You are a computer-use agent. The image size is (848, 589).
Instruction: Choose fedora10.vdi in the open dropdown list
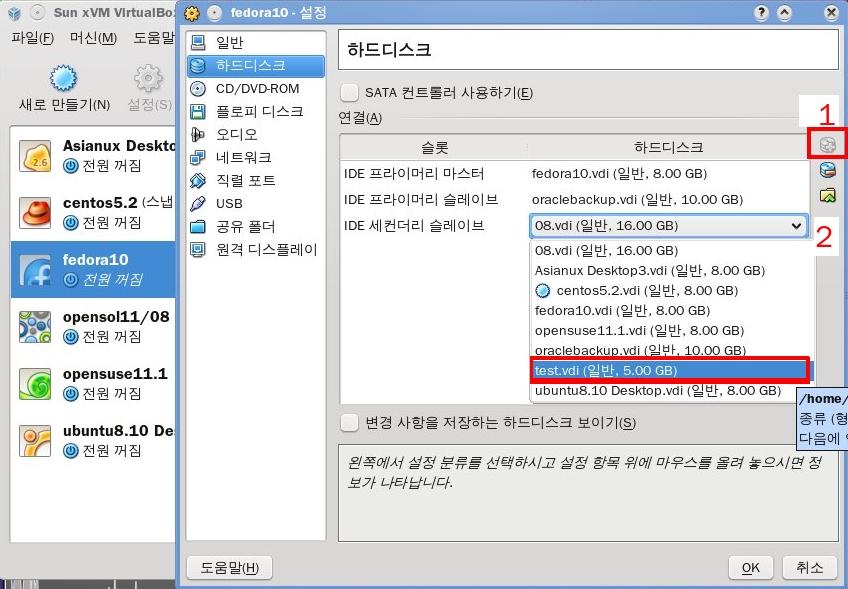(672, 310)
